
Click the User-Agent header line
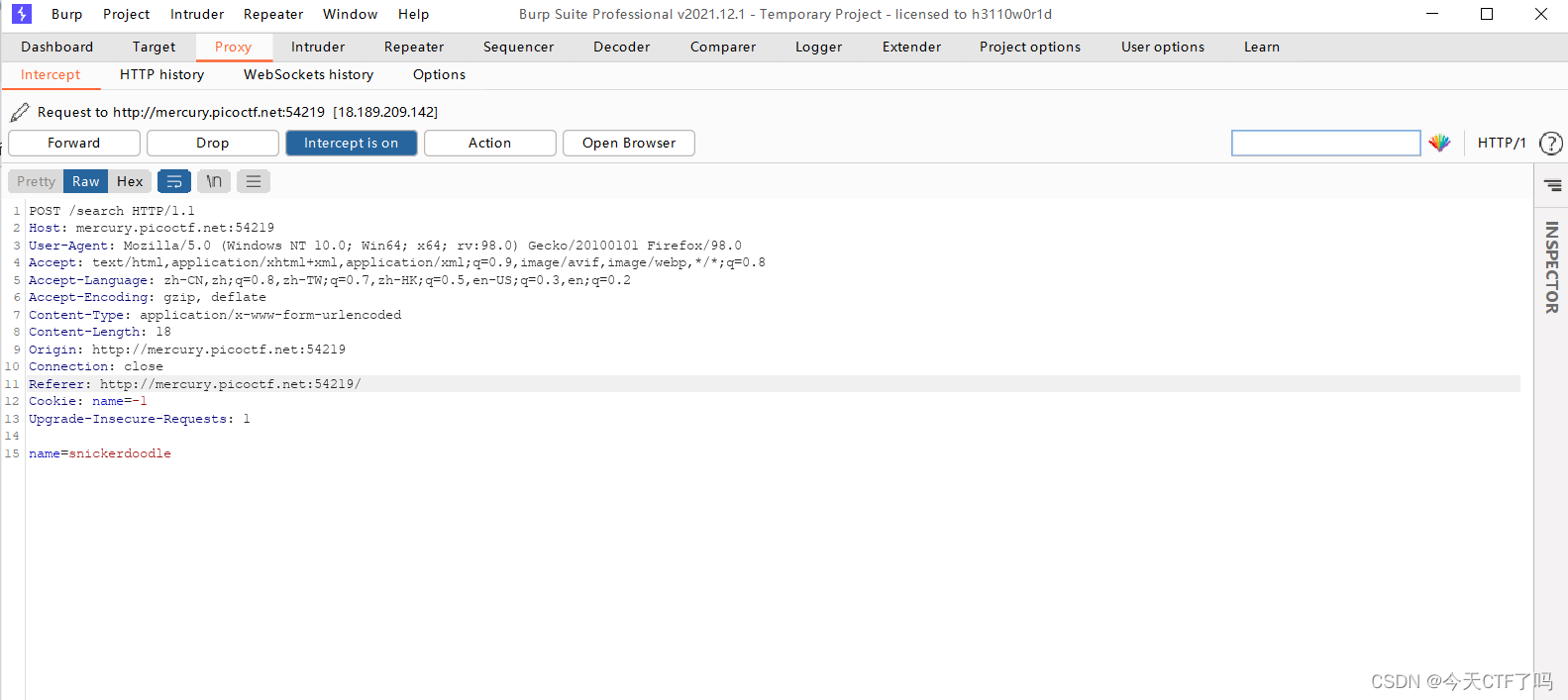385,246
